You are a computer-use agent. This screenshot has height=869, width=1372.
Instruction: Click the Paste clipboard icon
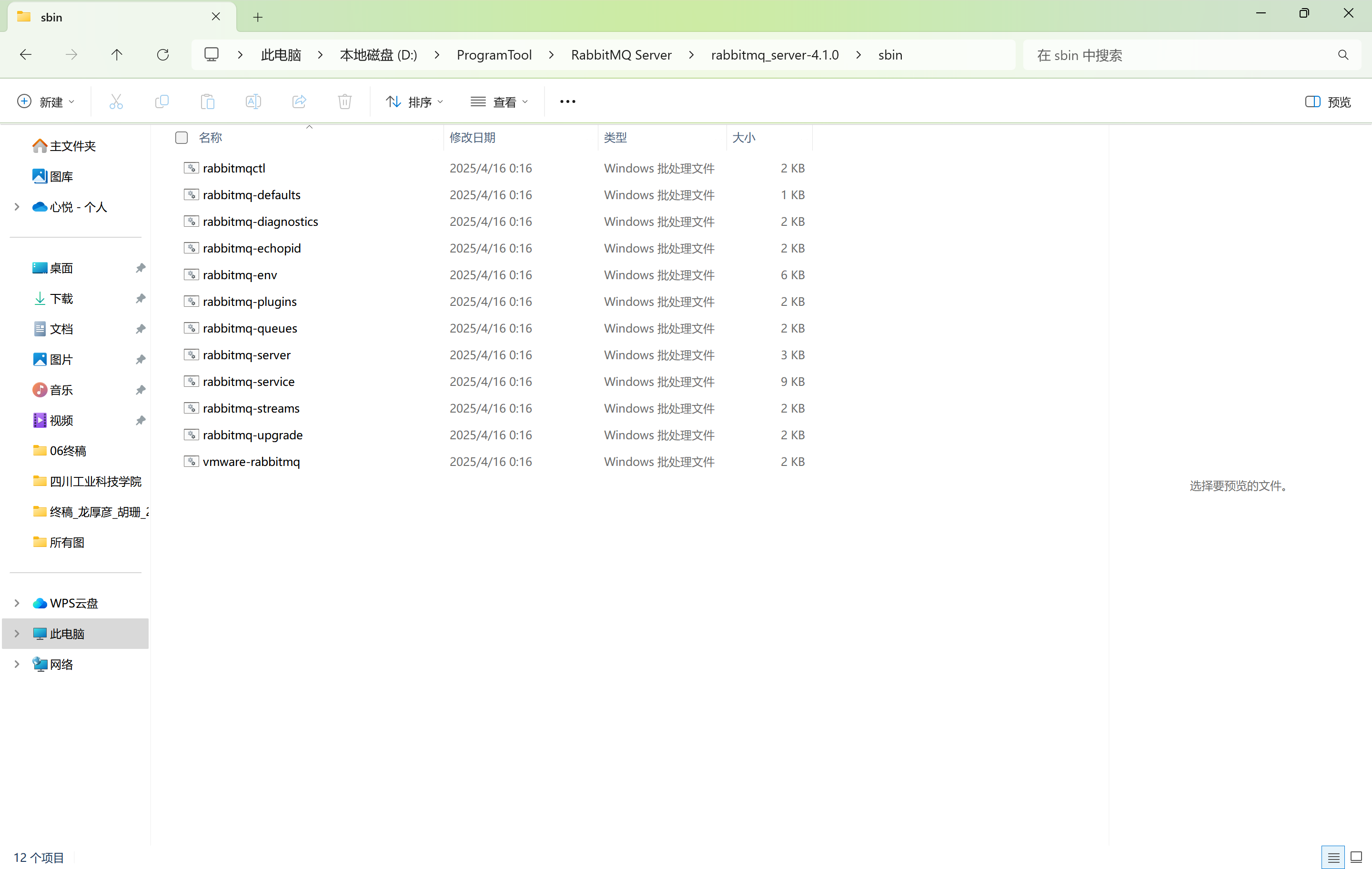coord(207,101)
